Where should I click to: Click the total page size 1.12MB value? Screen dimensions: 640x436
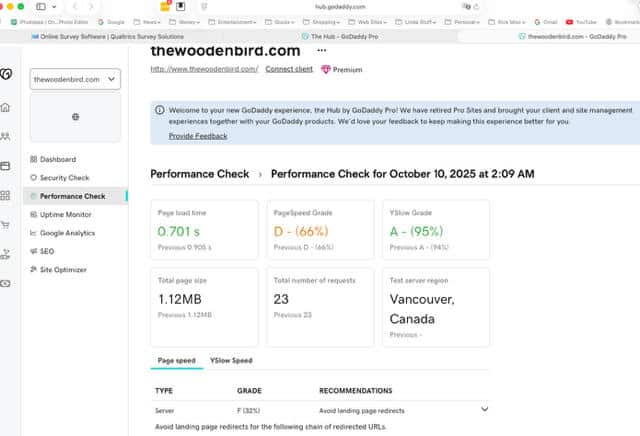coord(180,299)
